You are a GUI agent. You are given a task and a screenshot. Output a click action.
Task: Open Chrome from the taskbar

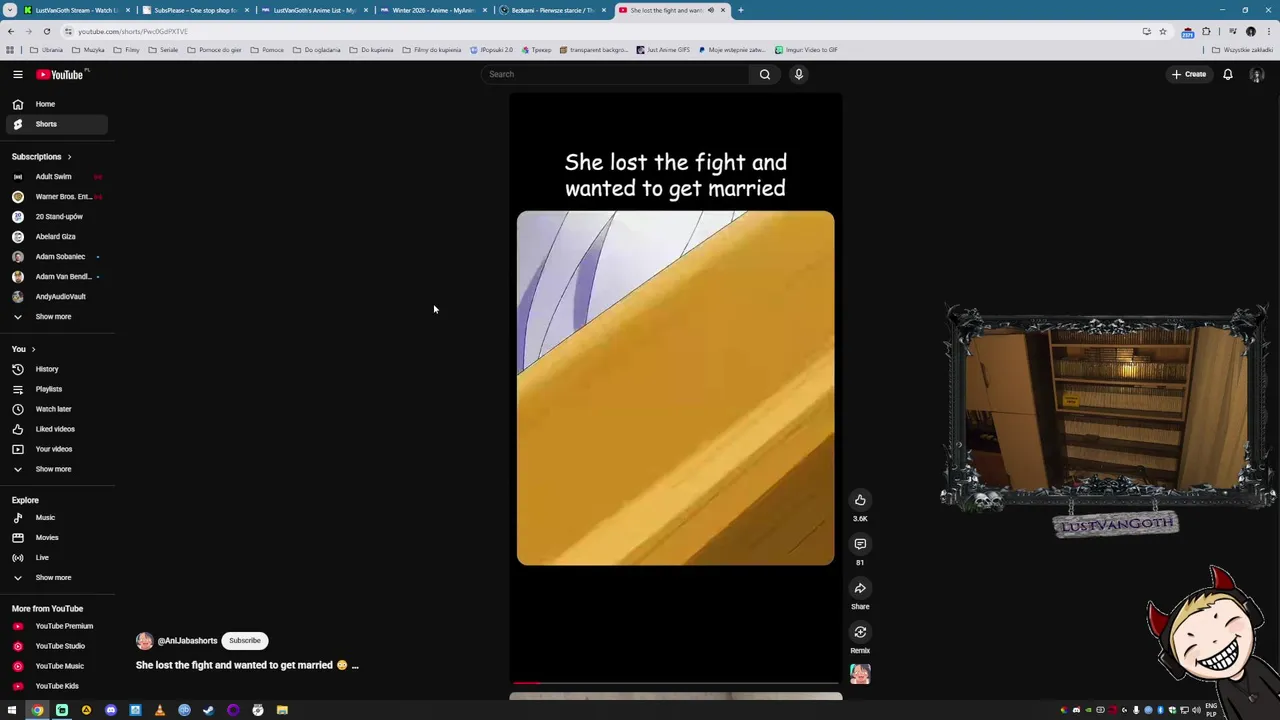[37, 710]
